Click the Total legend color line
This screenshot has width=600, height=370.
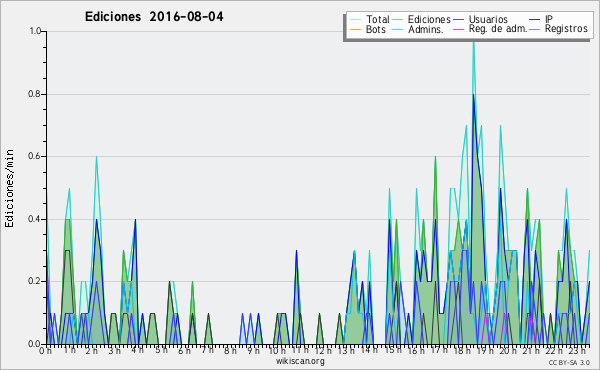[x=355, y=20]
